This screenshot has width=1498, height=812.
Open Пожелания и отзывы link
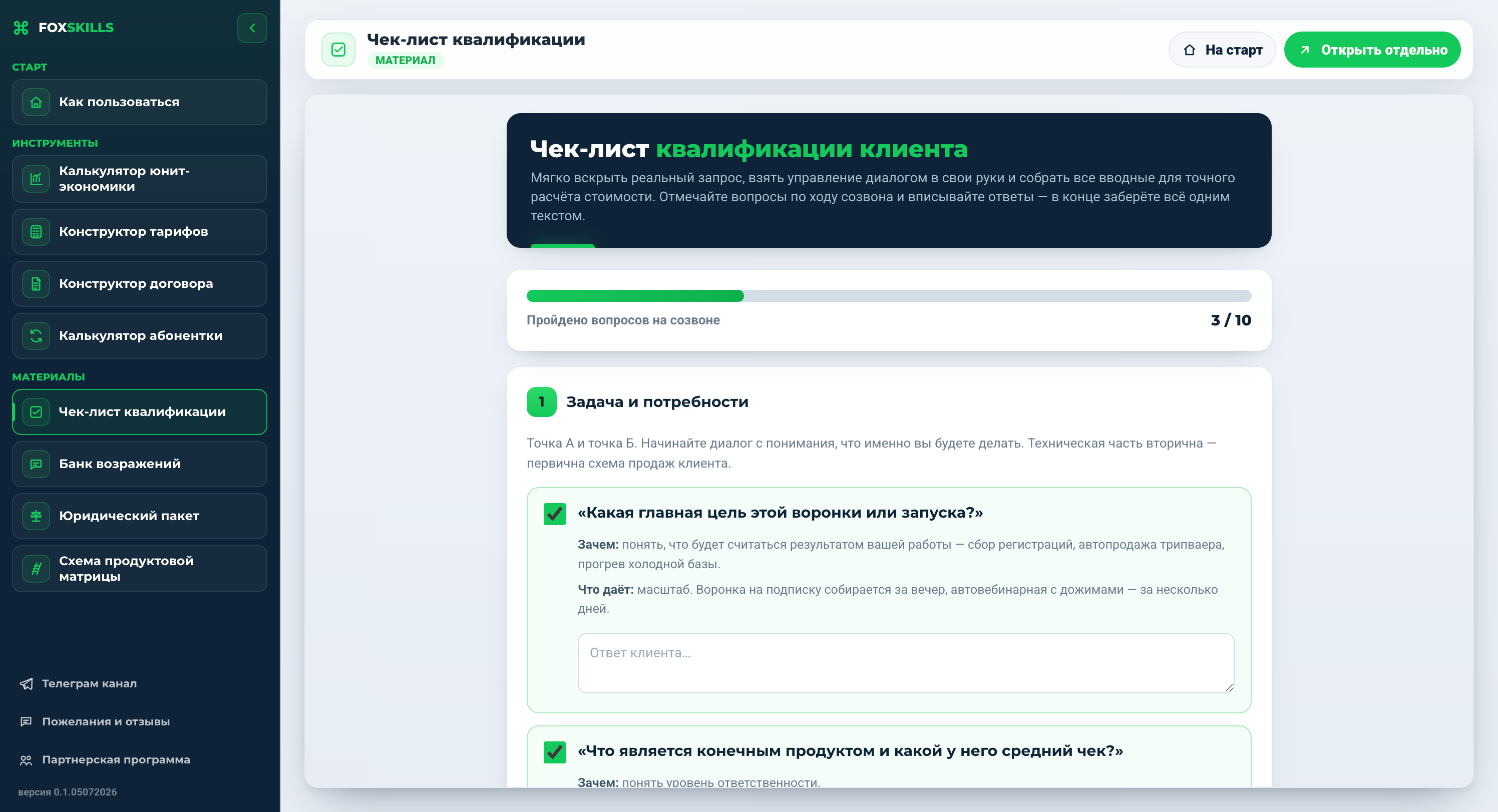106,721
